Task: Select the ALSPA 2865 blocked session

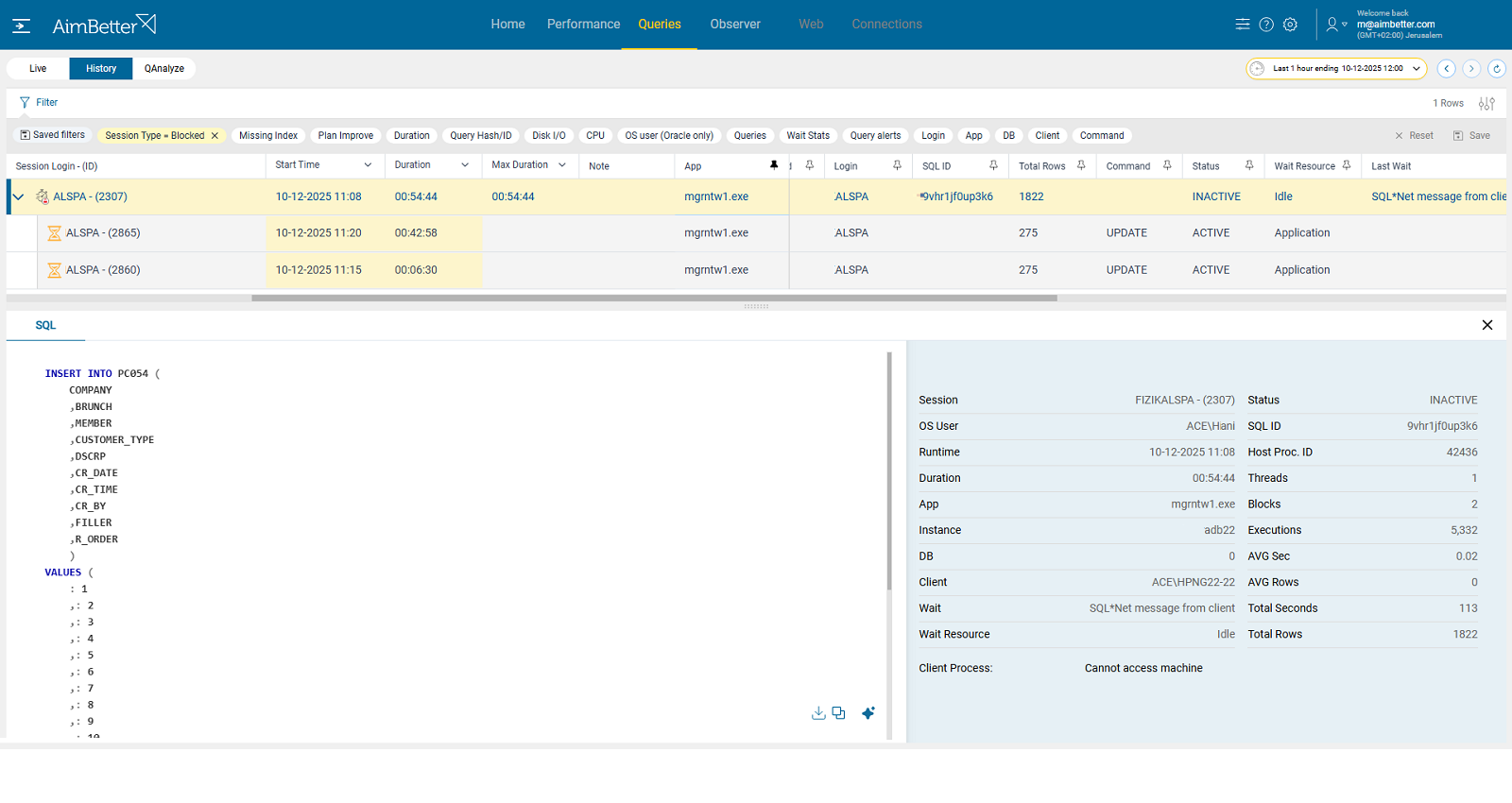Action: click(x=103, y=233)
